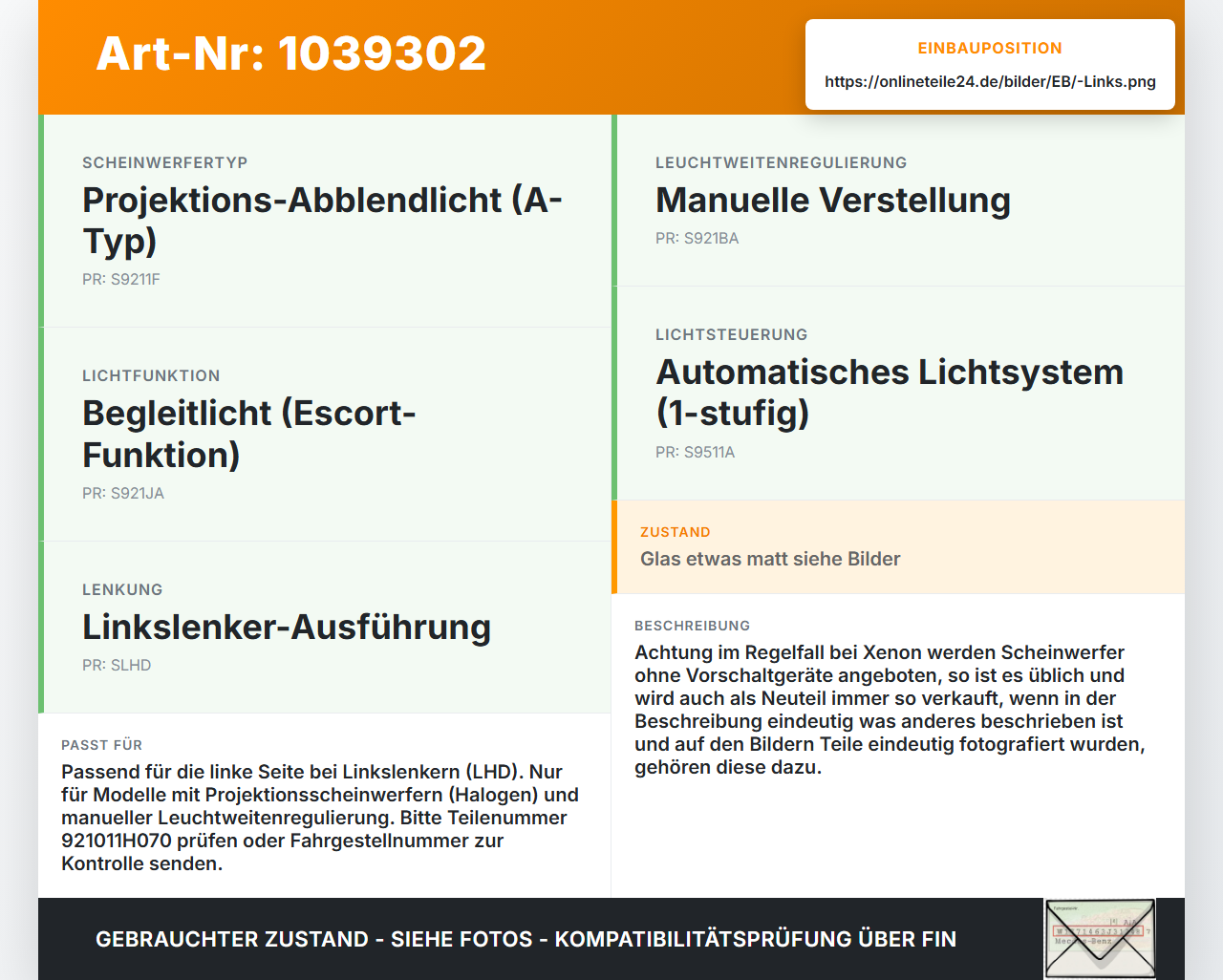Select the Art-Nr: 1039302 heading
Screen dimensions: 1223x980
291,53
